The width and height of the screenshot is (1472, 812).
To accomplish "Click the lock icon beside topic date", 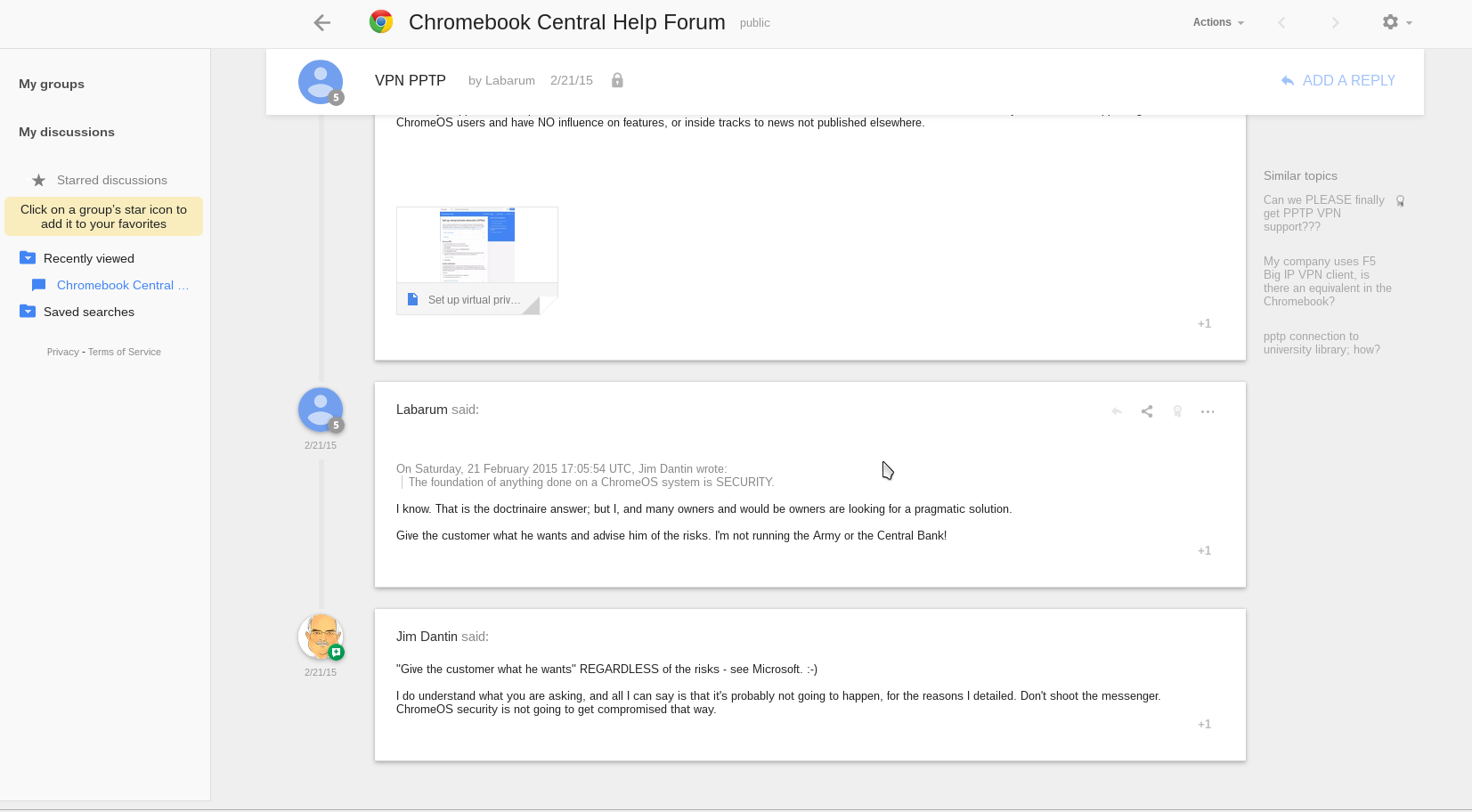I will pyautogui.click(x=617, y=80).
